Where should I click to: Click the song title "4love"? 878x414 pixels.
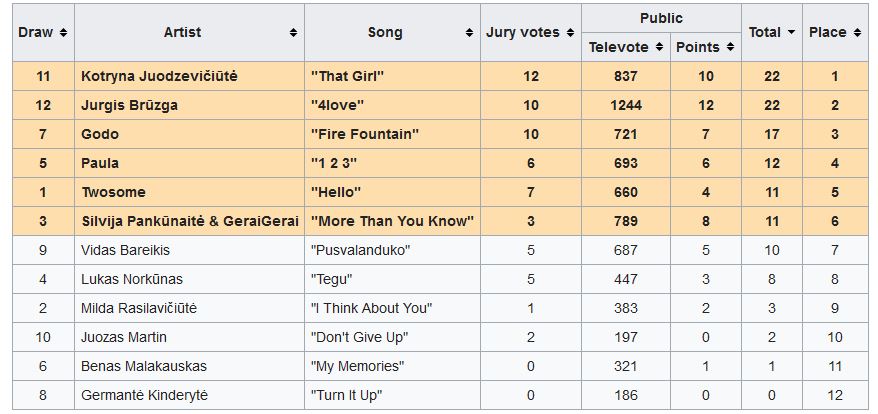pos(335,106)
